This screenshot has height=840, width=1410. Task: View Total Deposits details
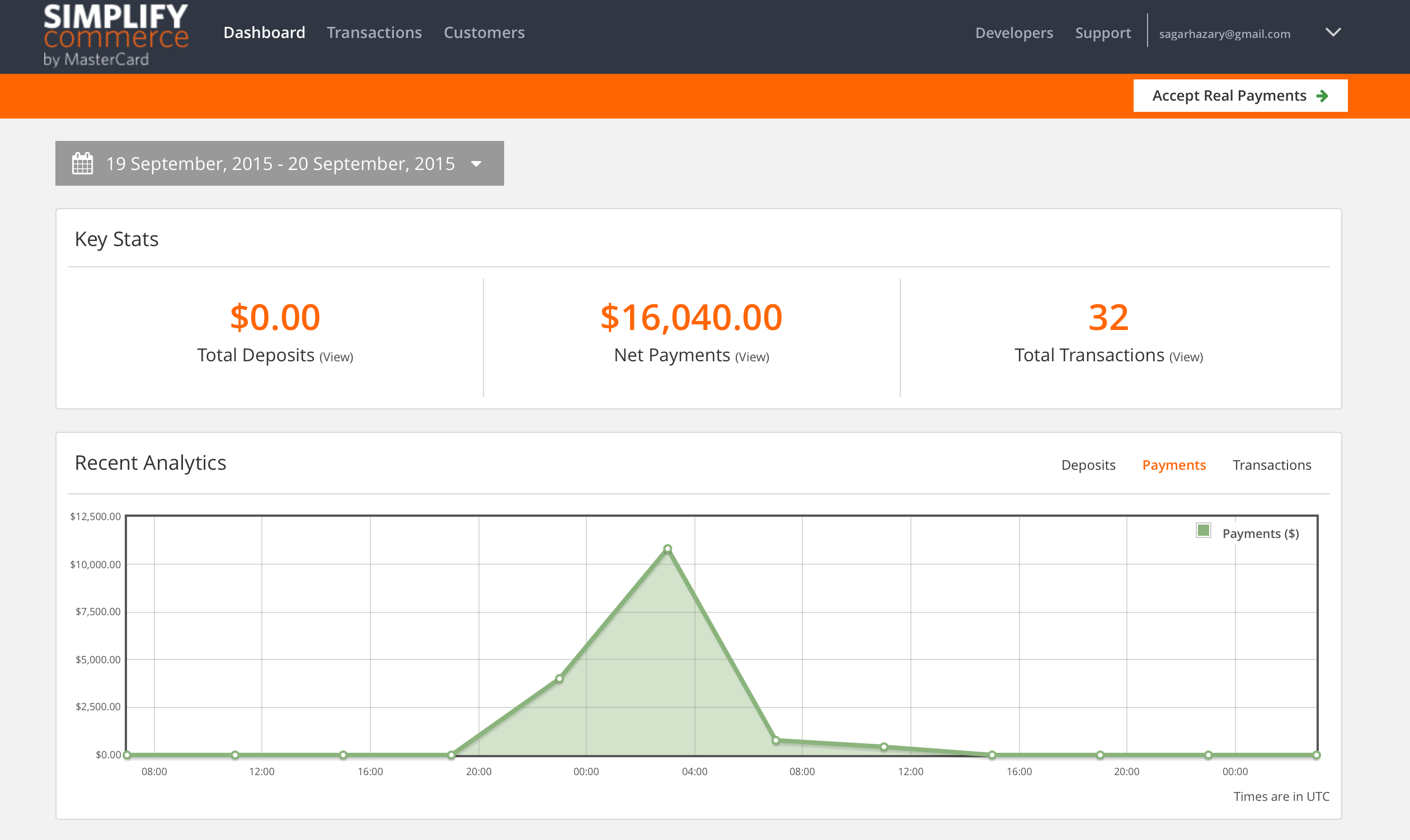pyautogui.click(x=336, y=357)
